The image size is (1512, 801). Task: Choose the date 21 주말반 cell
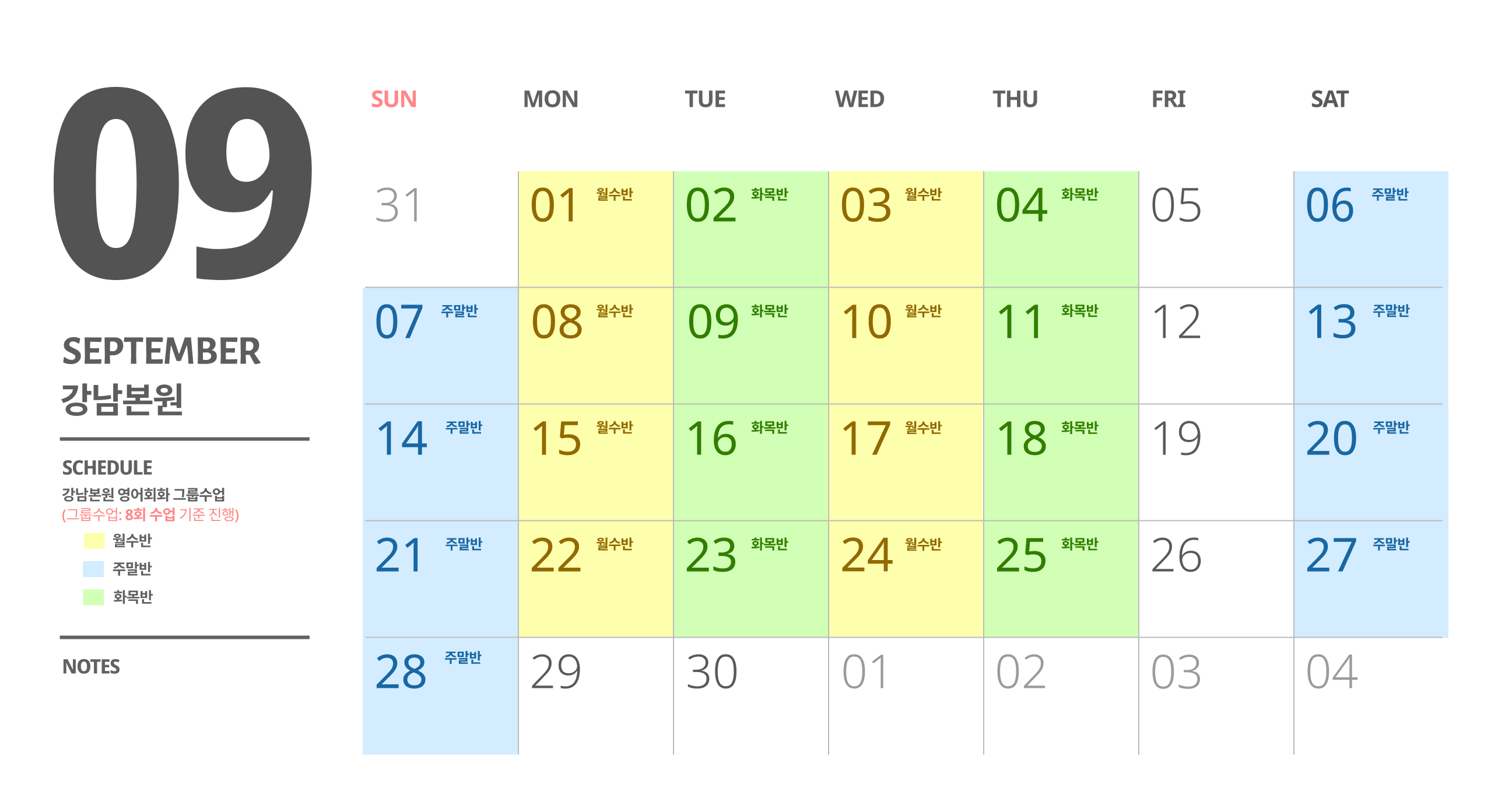coord(441,579)
